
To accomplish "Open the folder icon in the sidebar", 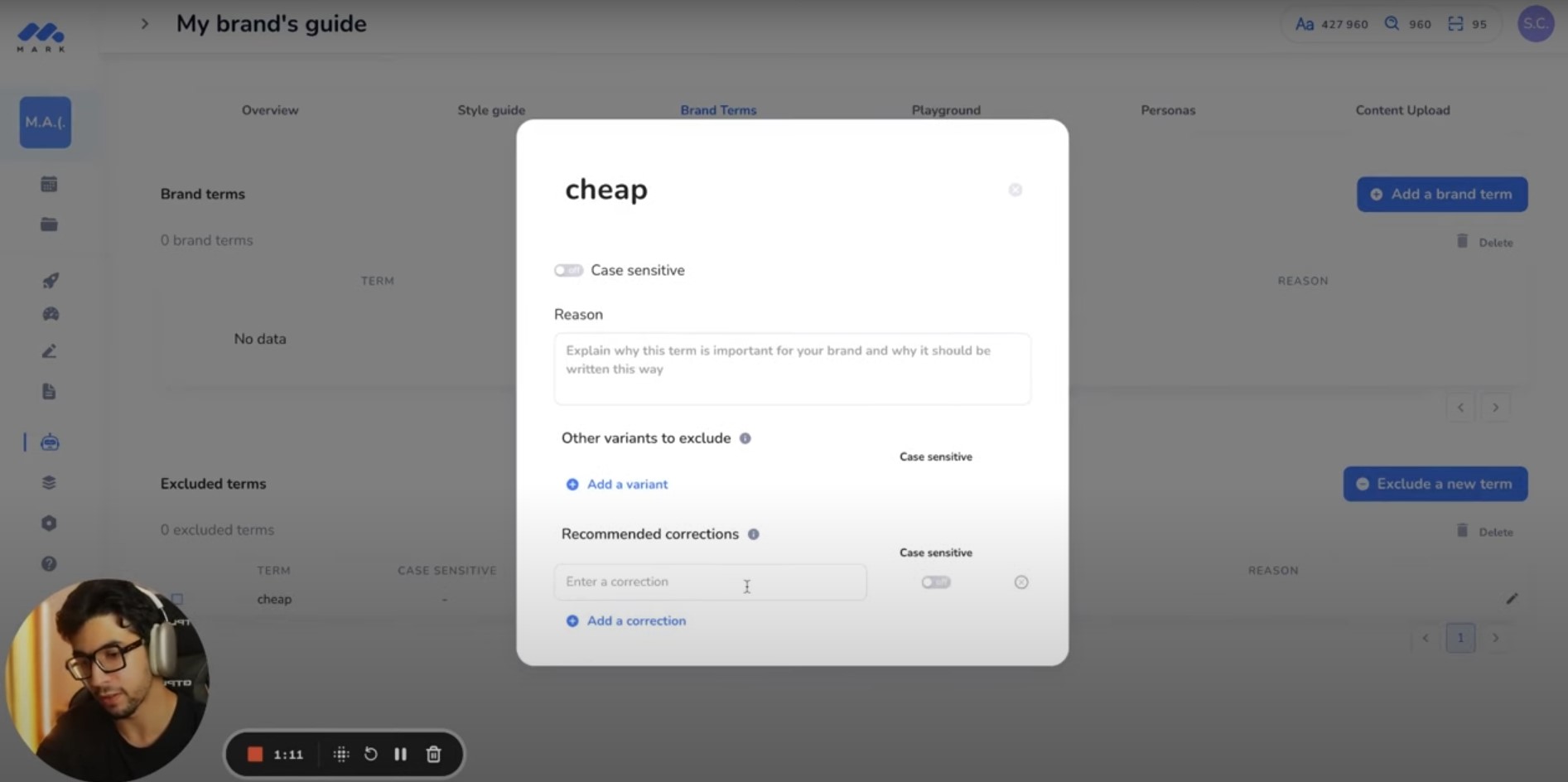I will pos(49,224).
